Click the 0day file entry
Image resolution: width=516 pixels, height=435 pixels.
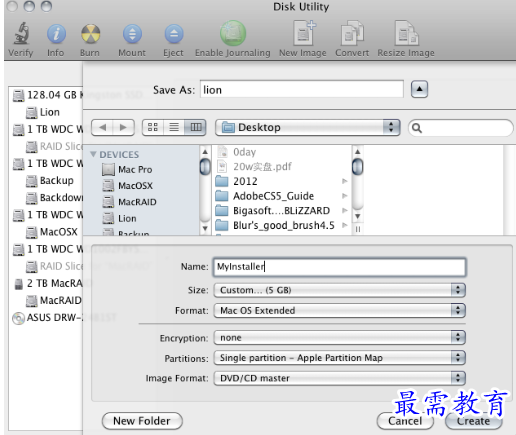click(237, 152)
